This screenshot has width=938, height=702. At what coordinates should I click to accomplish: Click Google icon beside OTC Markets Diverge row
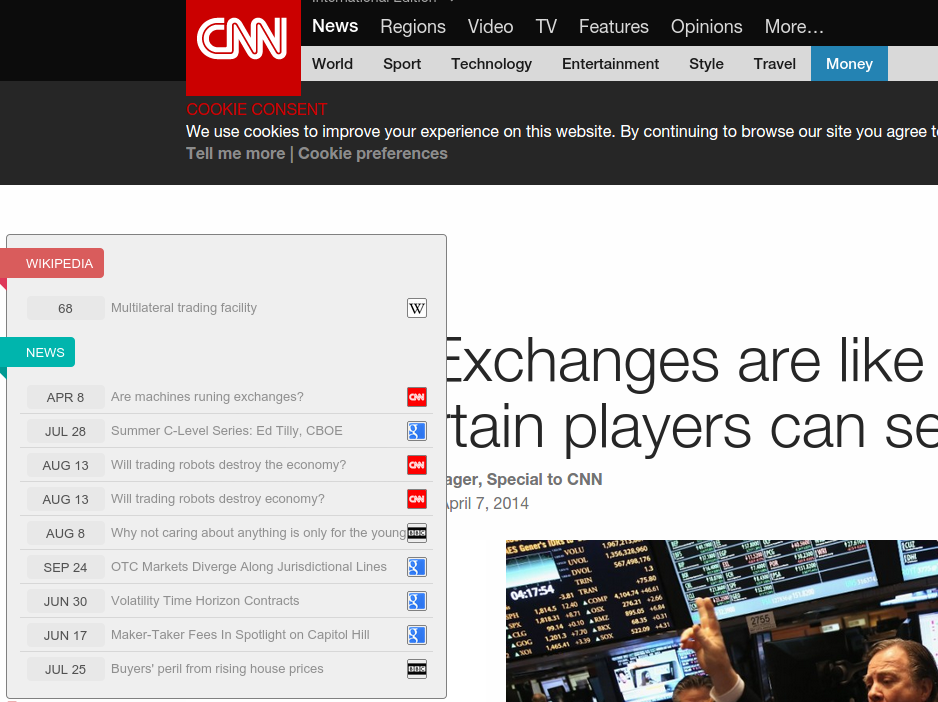(x=417, y=567)
